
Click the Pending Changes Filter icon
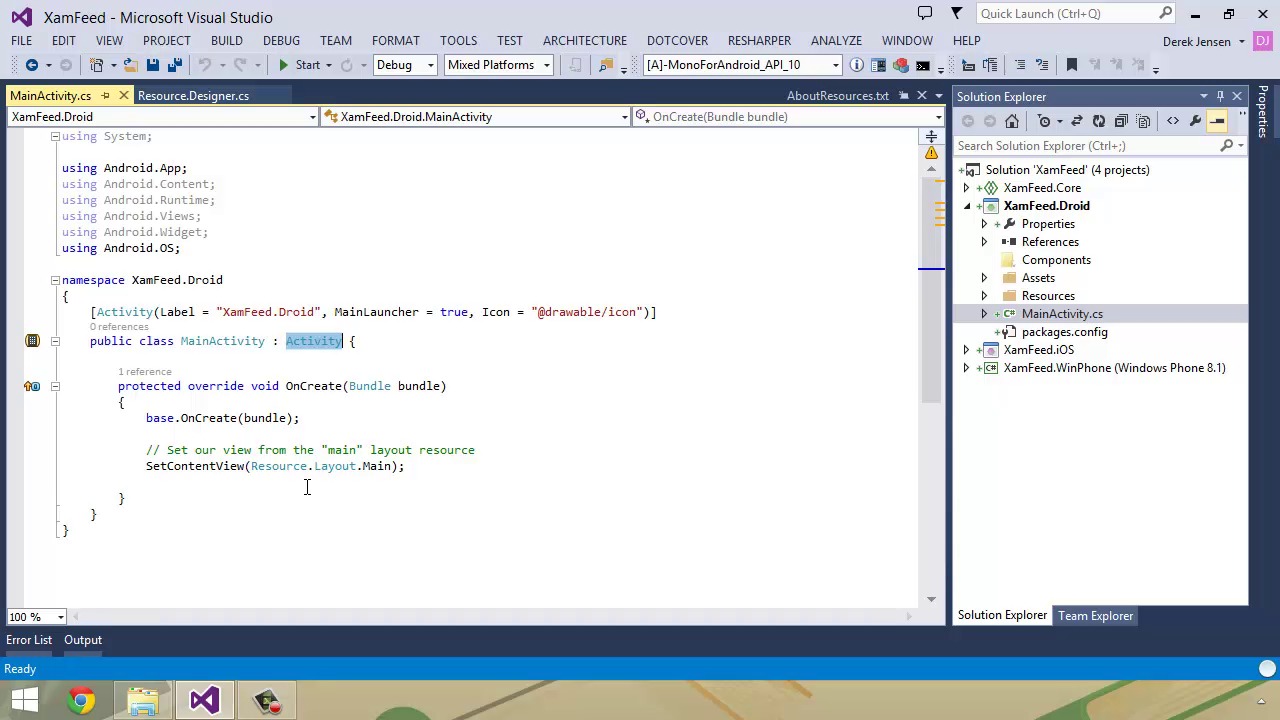[1044, 121]
